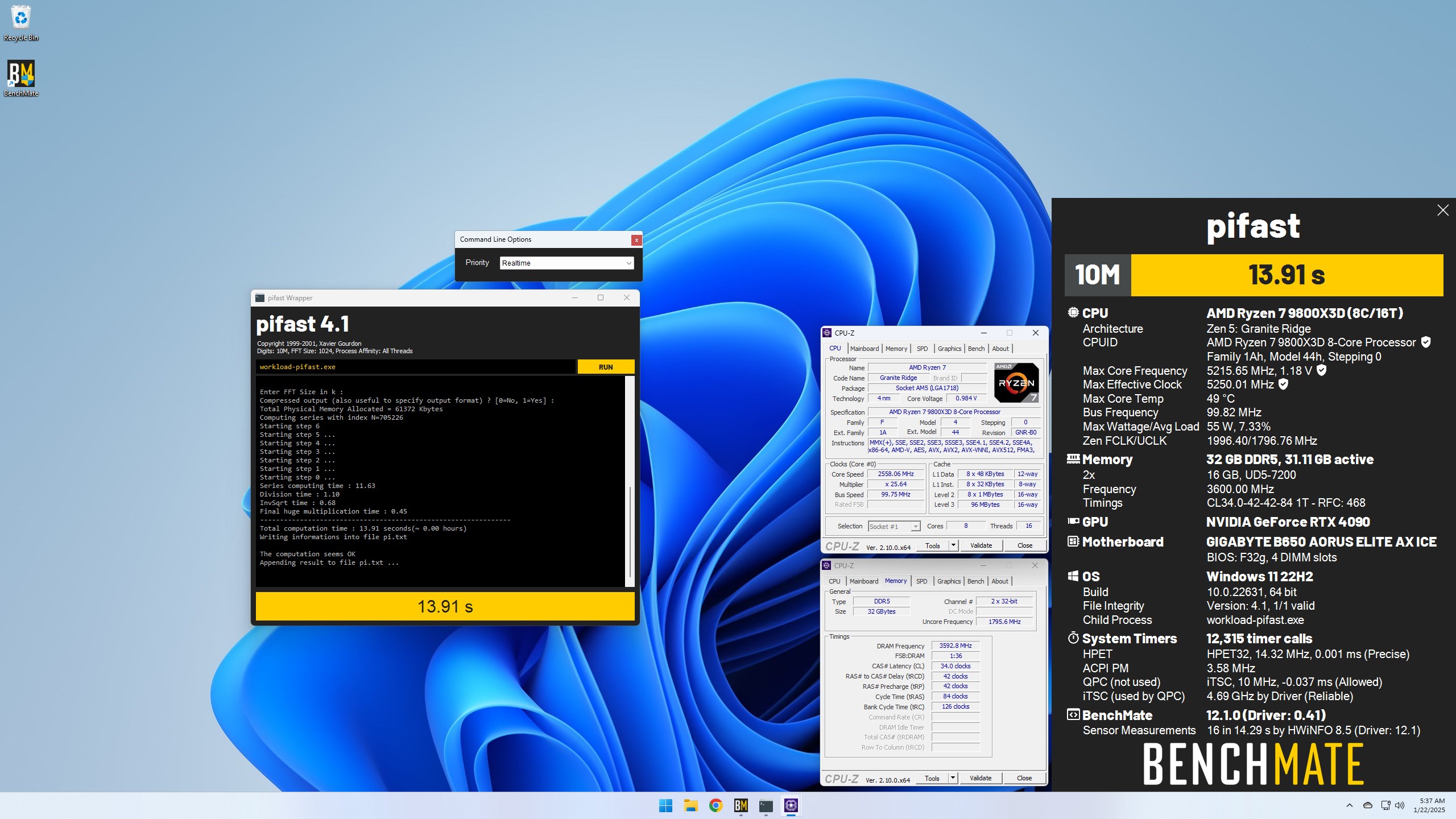
Task: Click the System Timers clock icon
Action: point(1073,638)
